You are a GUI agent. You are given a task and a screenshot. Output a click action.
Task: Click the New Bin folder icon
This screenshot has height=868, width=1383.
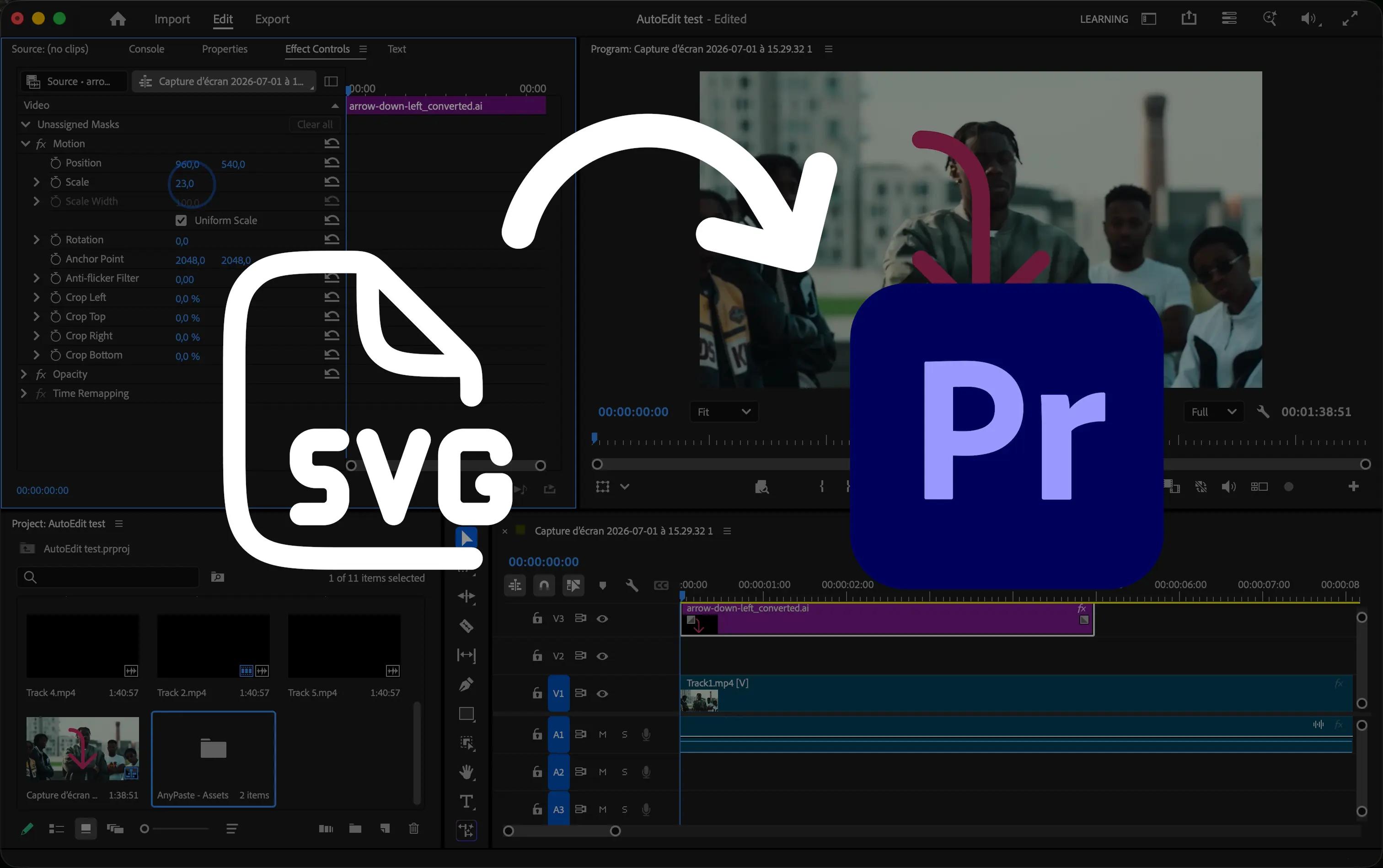pos(355,828)
